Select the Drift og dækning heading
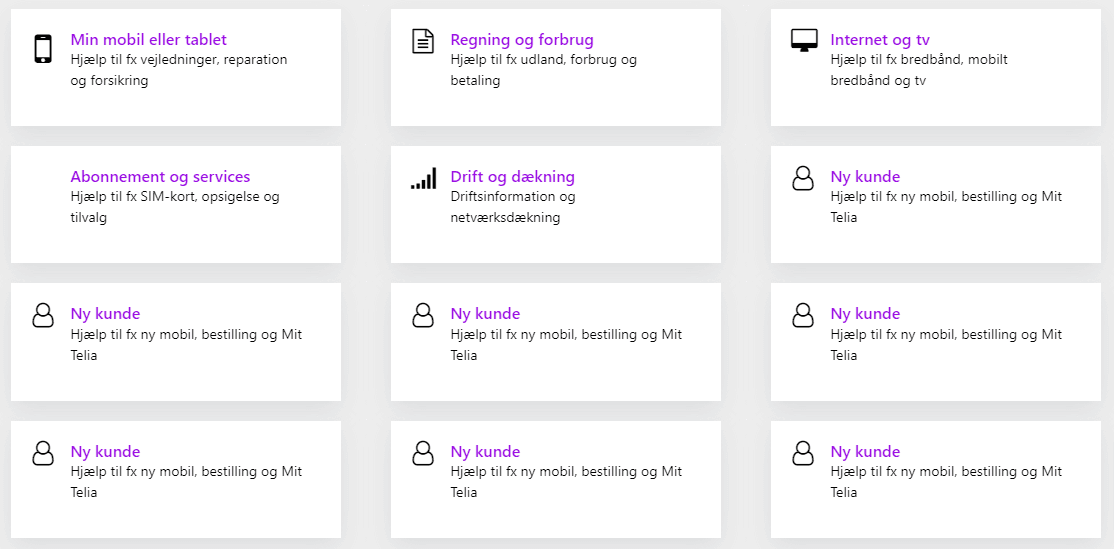 [x=512, y=177]
